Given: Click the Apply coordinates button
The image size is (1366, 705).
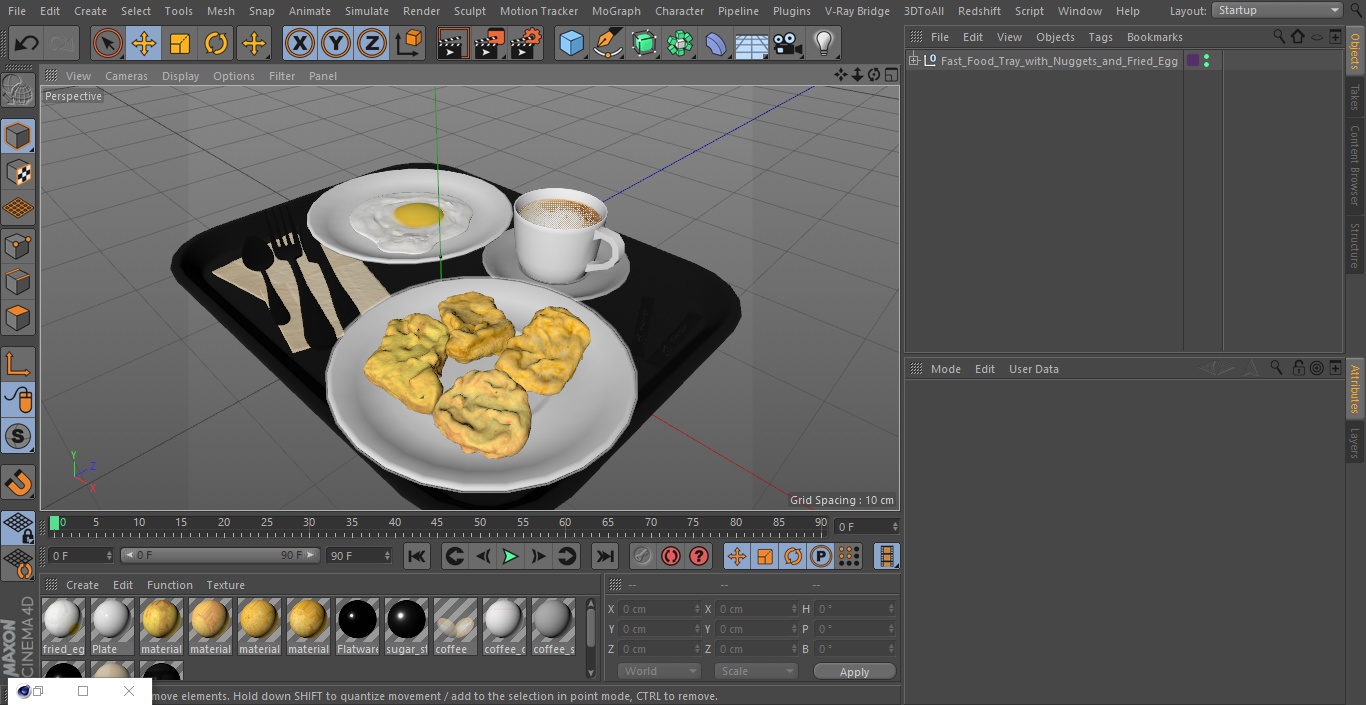Looking at the screenshot, I should pyautogui.click(x=854, y=672).
